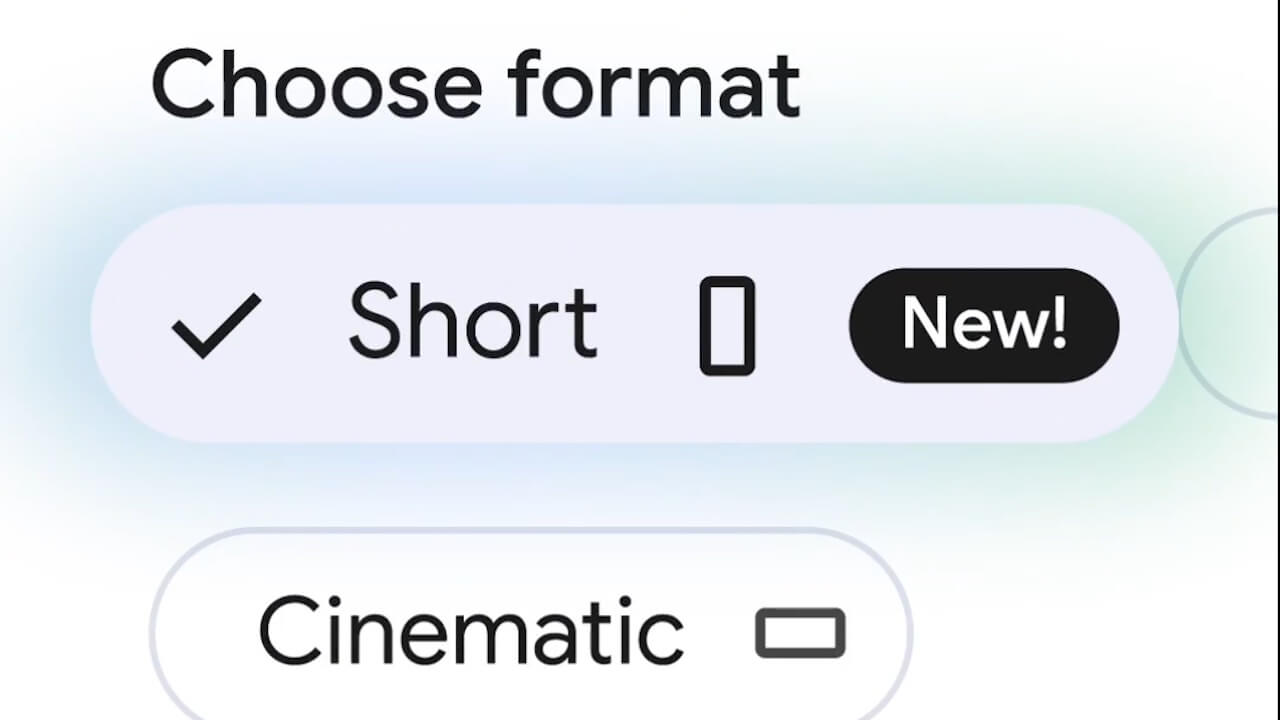Image resolution: width=1280 pixels, height=720 pixels.
Task: Select the Short format chip
Action: (x=634, y=324)
